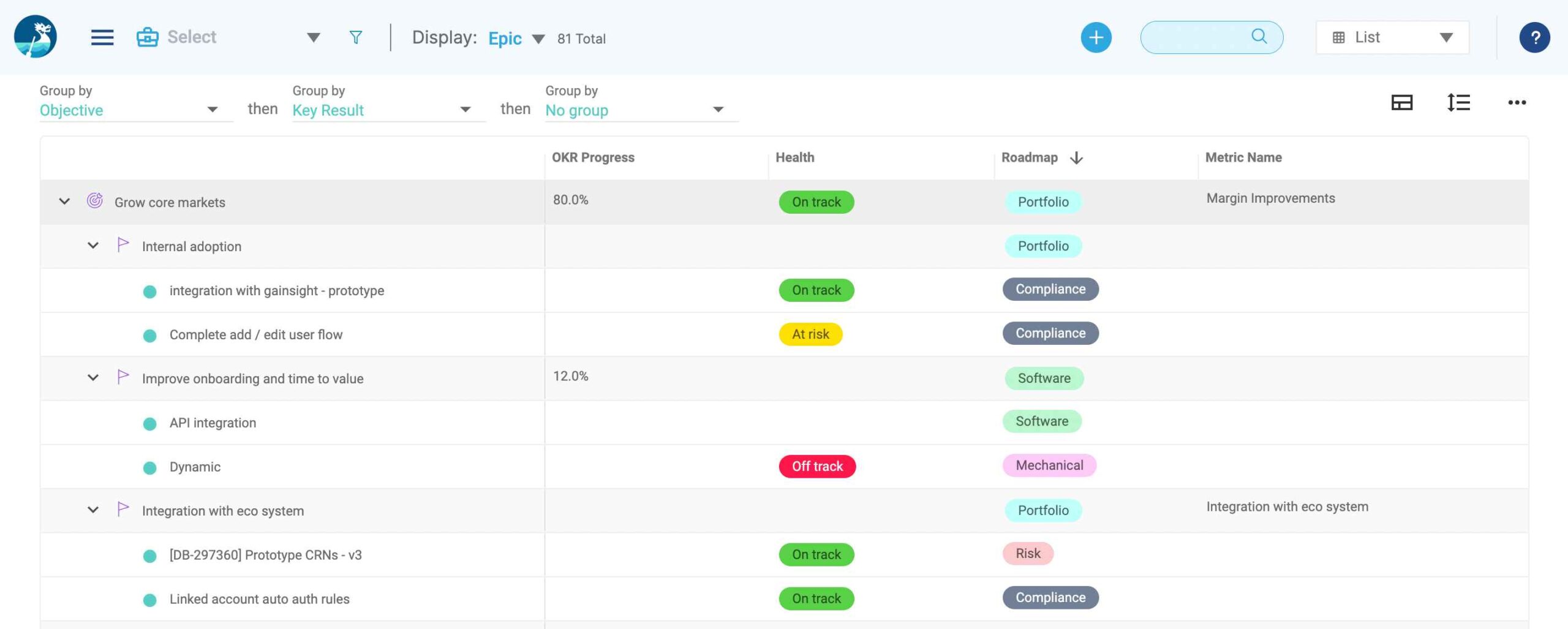Image resolution: width=1568 pixels, height=629 pixels.
Task: Click teal dot for integration with gainsight
Action: point(149,292)
